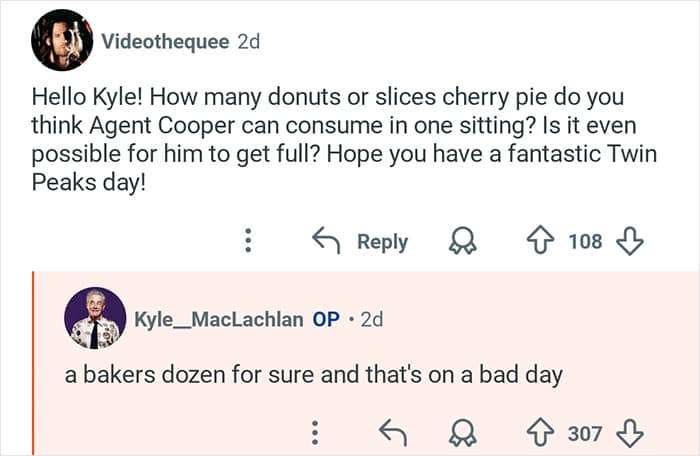Visit the Videothequee username link
The height and width of the screenshot is (456, 700).
[165, 41]
